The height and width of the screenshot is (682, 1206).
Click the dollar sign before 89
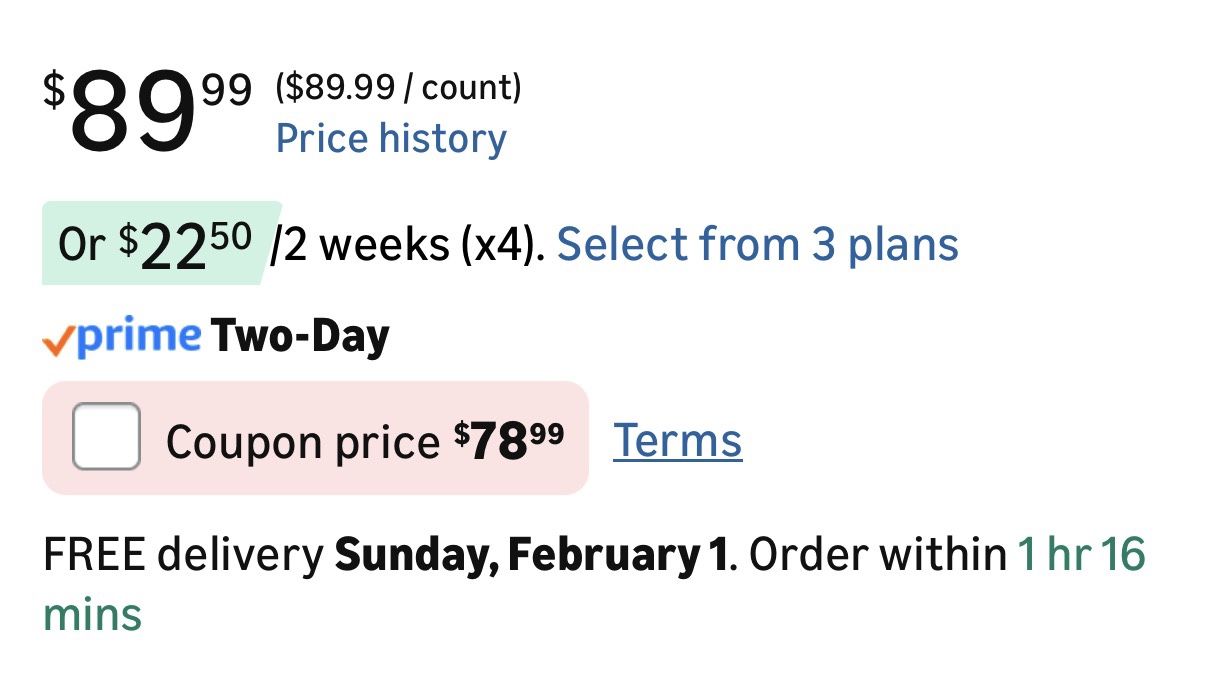[54, 89]
